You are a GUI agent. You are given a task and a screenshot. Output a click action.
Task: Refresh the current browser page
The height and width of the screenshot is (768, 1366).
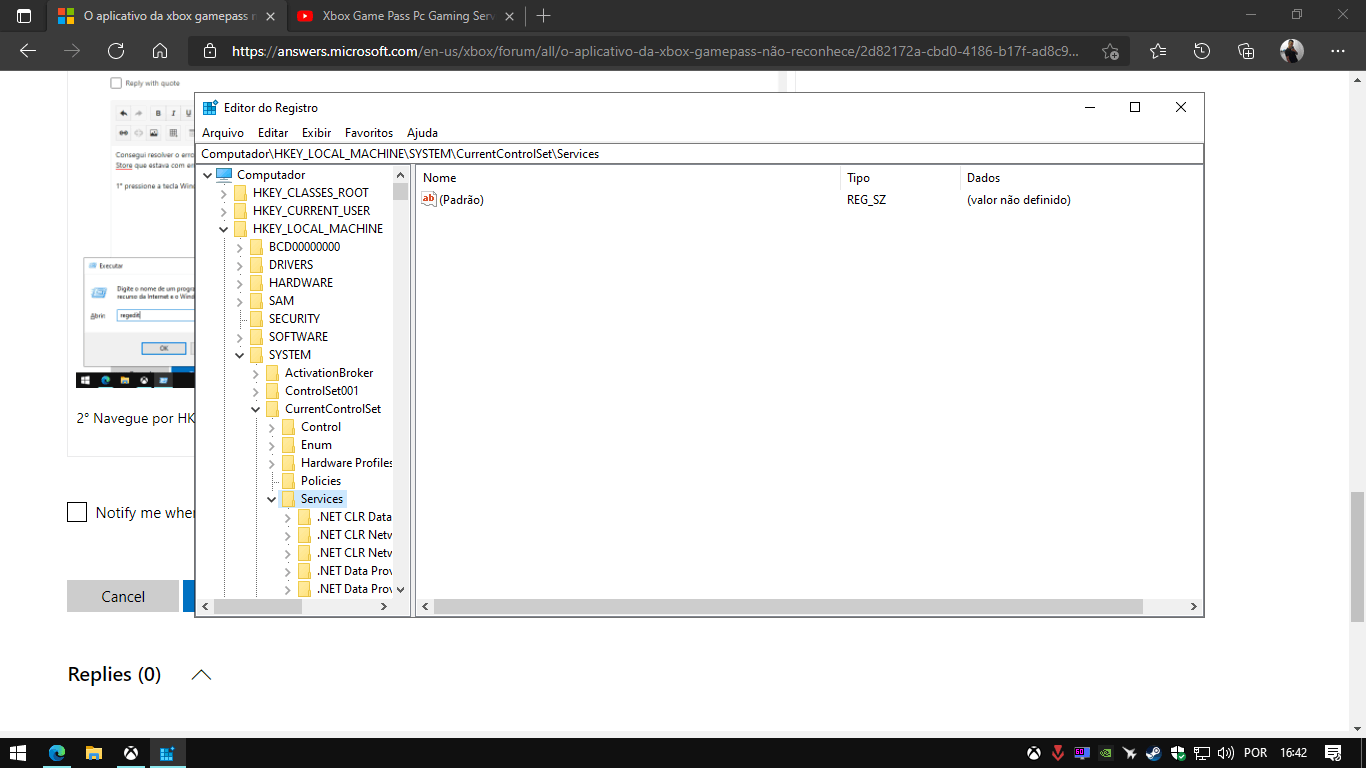pos(116,51)
